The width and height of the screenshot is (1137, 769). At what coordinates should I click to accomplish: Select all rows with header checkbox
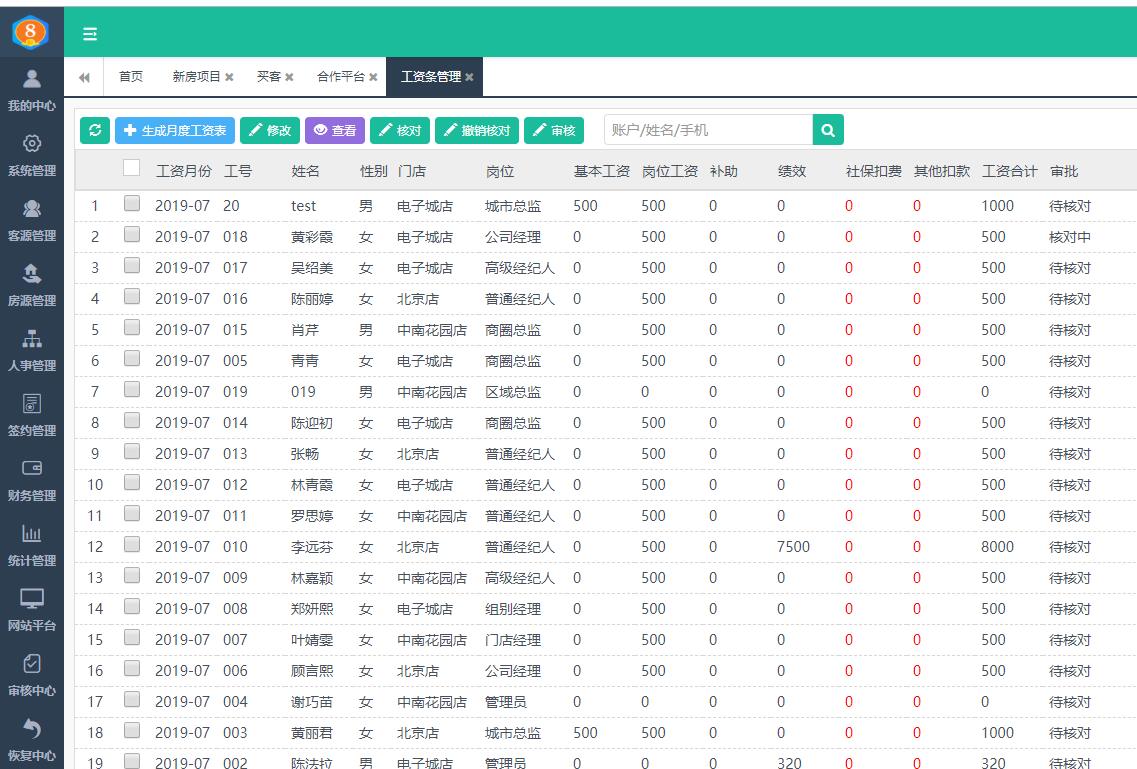tap(132, 168)
